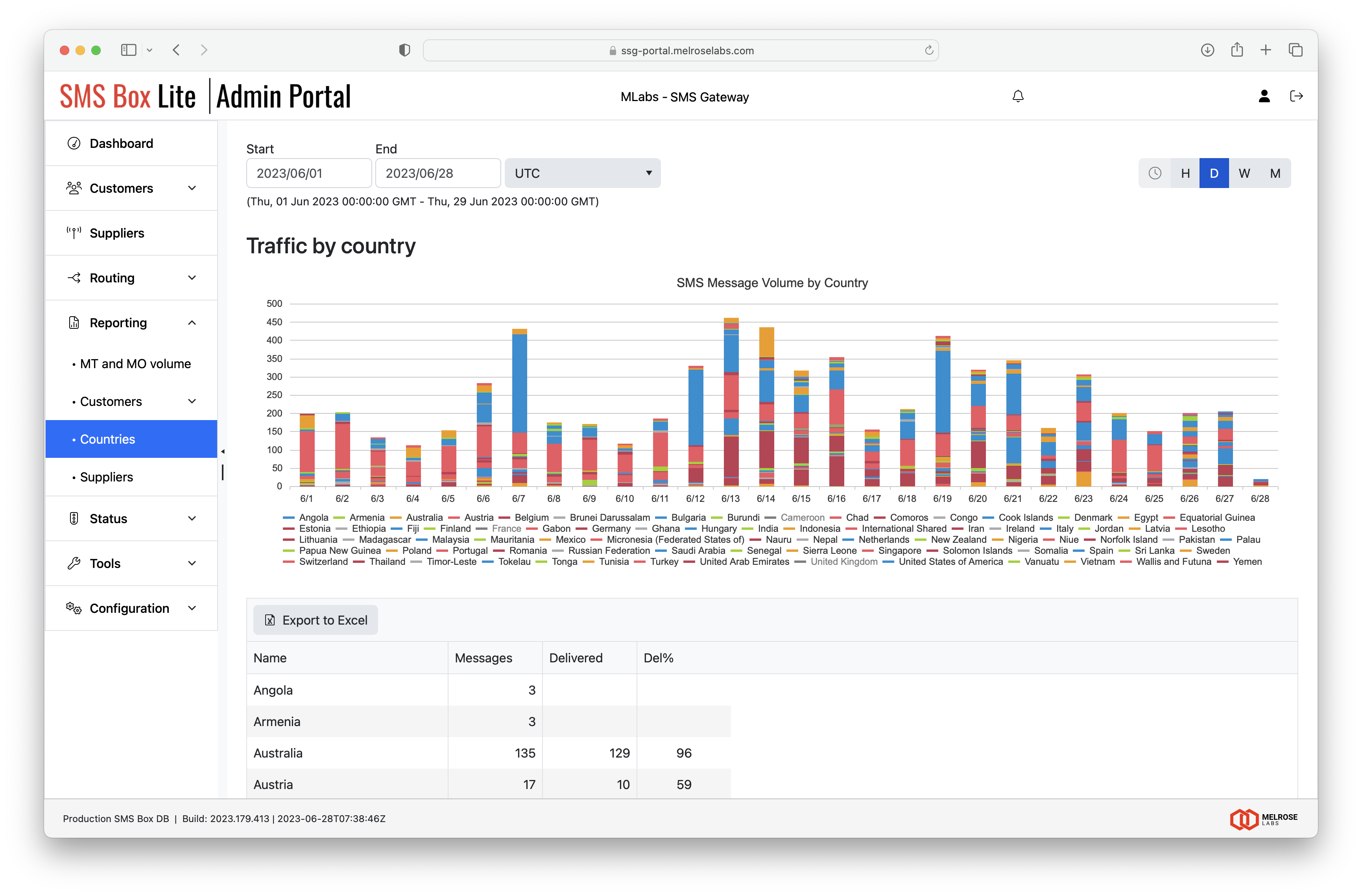1362x896 pixels.
Task: Open the Dashboard page
Action: [x=131, y=143]
